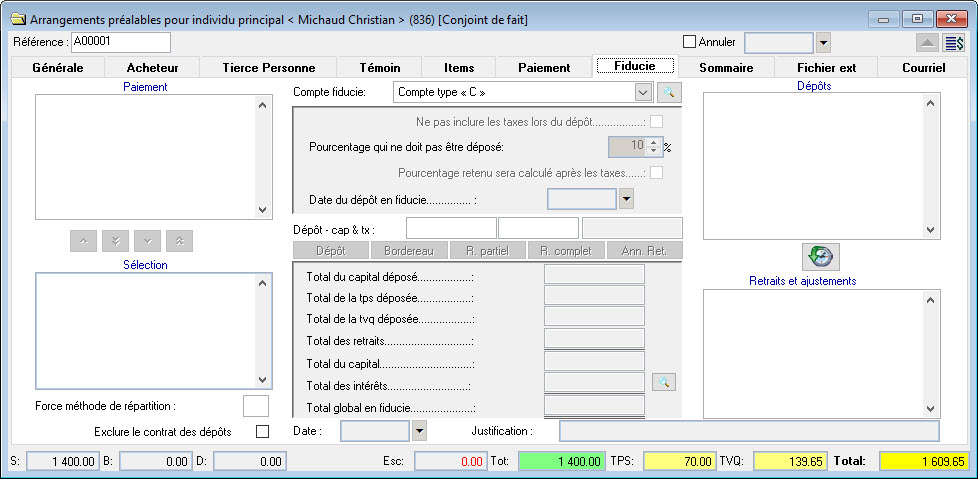This screenshot has width=978, height=479.
Task: Open the dropdown next to Annuler
Action: [x=824, y=43]
